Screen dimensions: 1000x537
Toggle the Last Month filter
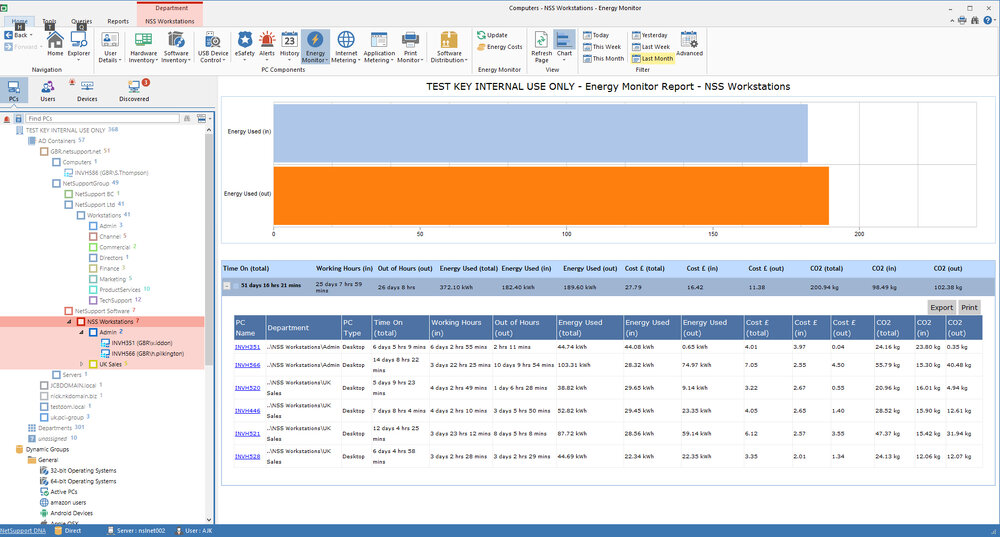click(x=652, y=58)
